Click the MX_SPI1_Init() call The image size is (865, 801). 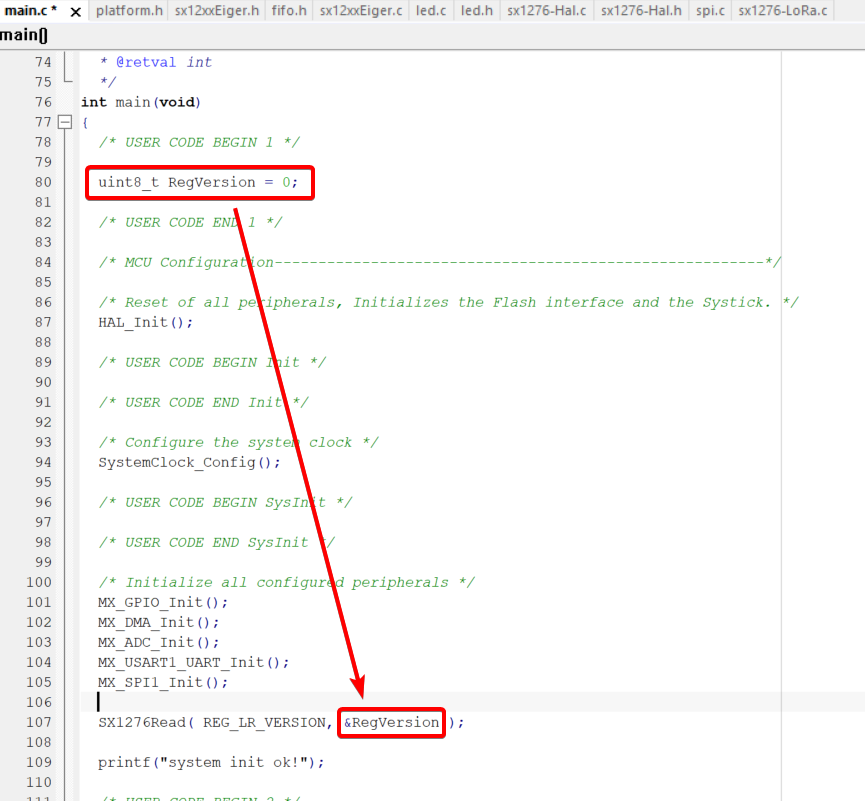click(163, 682)
